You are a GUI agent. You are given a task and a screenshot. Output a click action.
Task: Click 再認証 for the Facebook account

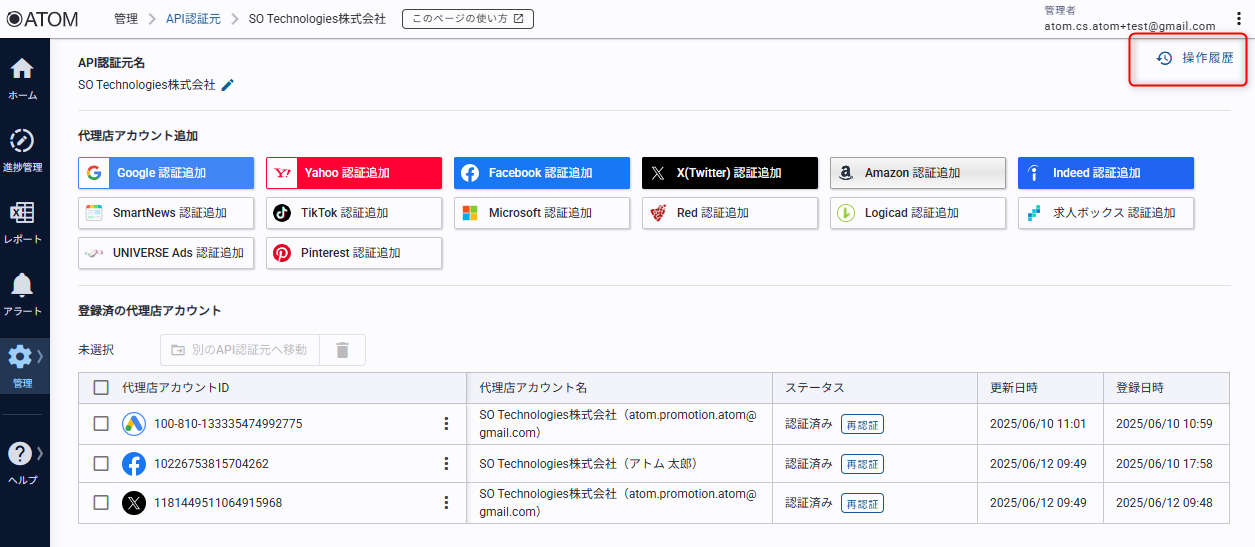point(862,464)
